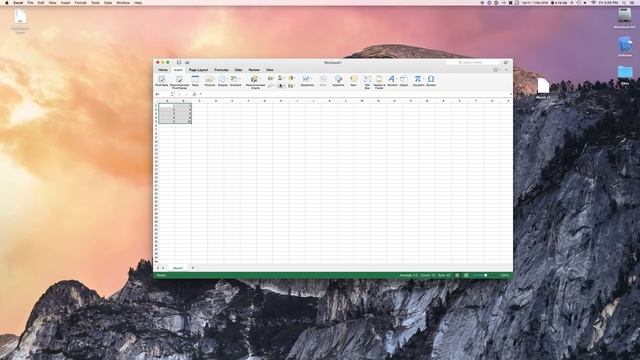
Task: Insert a Table from the ribbon
Action: [196, 80]
